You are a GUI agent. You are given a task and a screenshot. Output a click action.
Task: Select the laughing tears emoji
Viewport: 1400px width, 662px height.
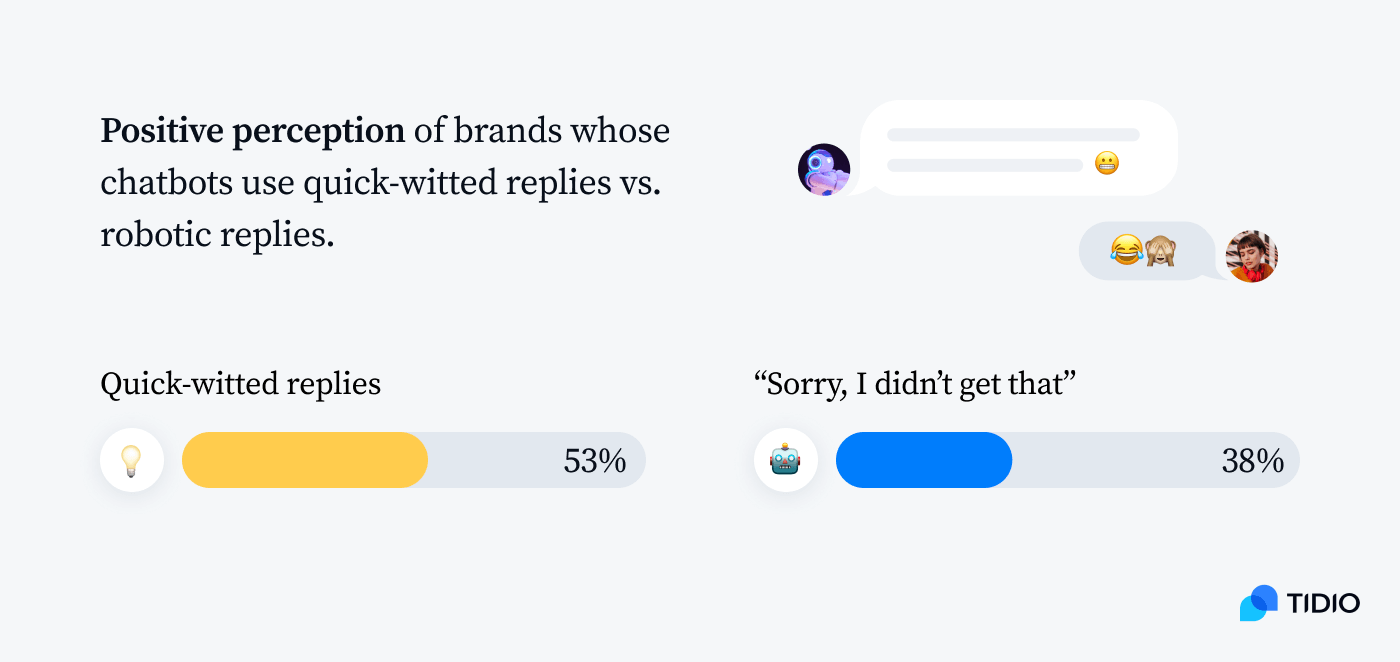(1126, 250)
